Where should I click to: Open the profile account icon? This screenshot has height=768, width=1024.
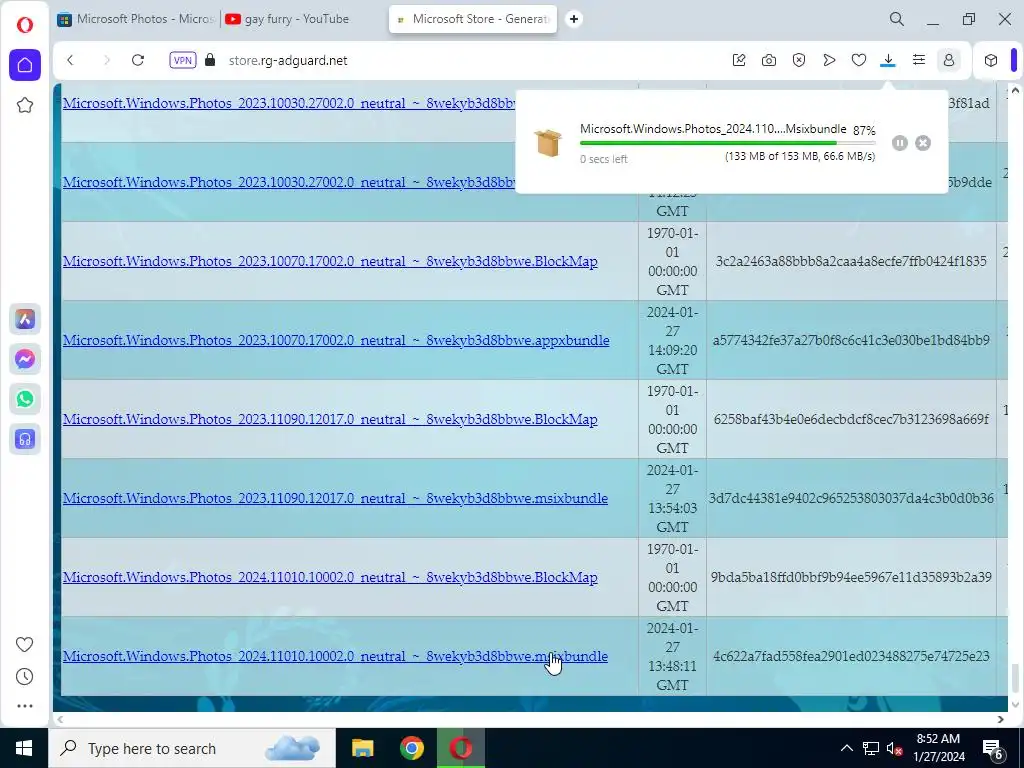pyautogui.click(x=949, y=60)
